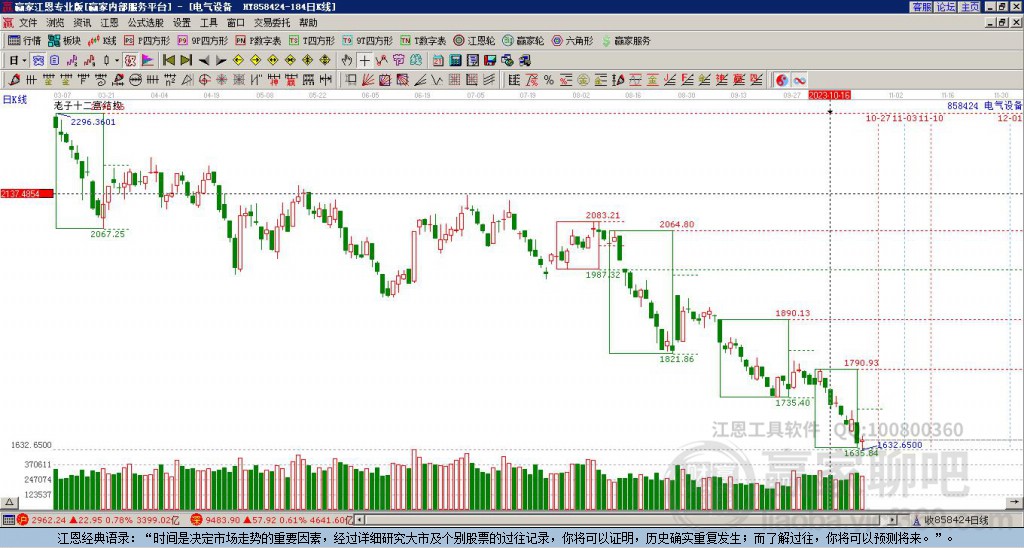The height and width of the screenshot is (548, 1024).
Task: Select the percent sign retracement tool
Action: [x=549, y=80]
